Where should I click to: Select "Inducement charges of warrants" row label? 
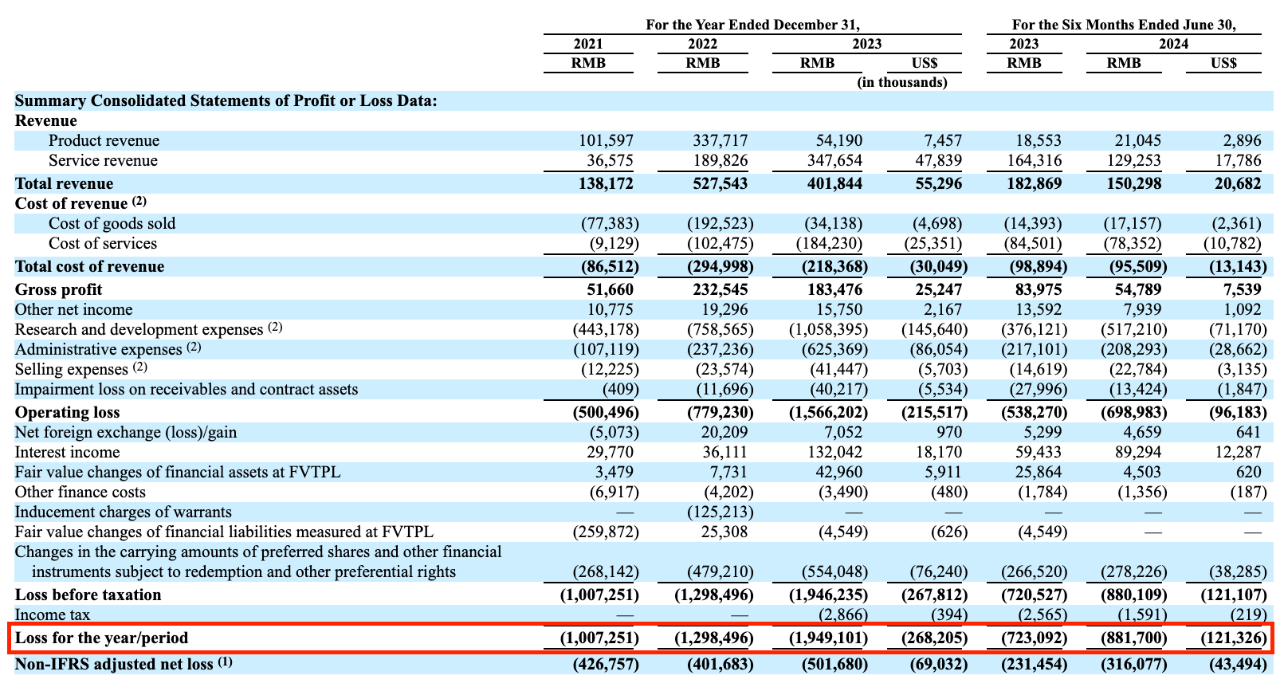click(123, 512)
